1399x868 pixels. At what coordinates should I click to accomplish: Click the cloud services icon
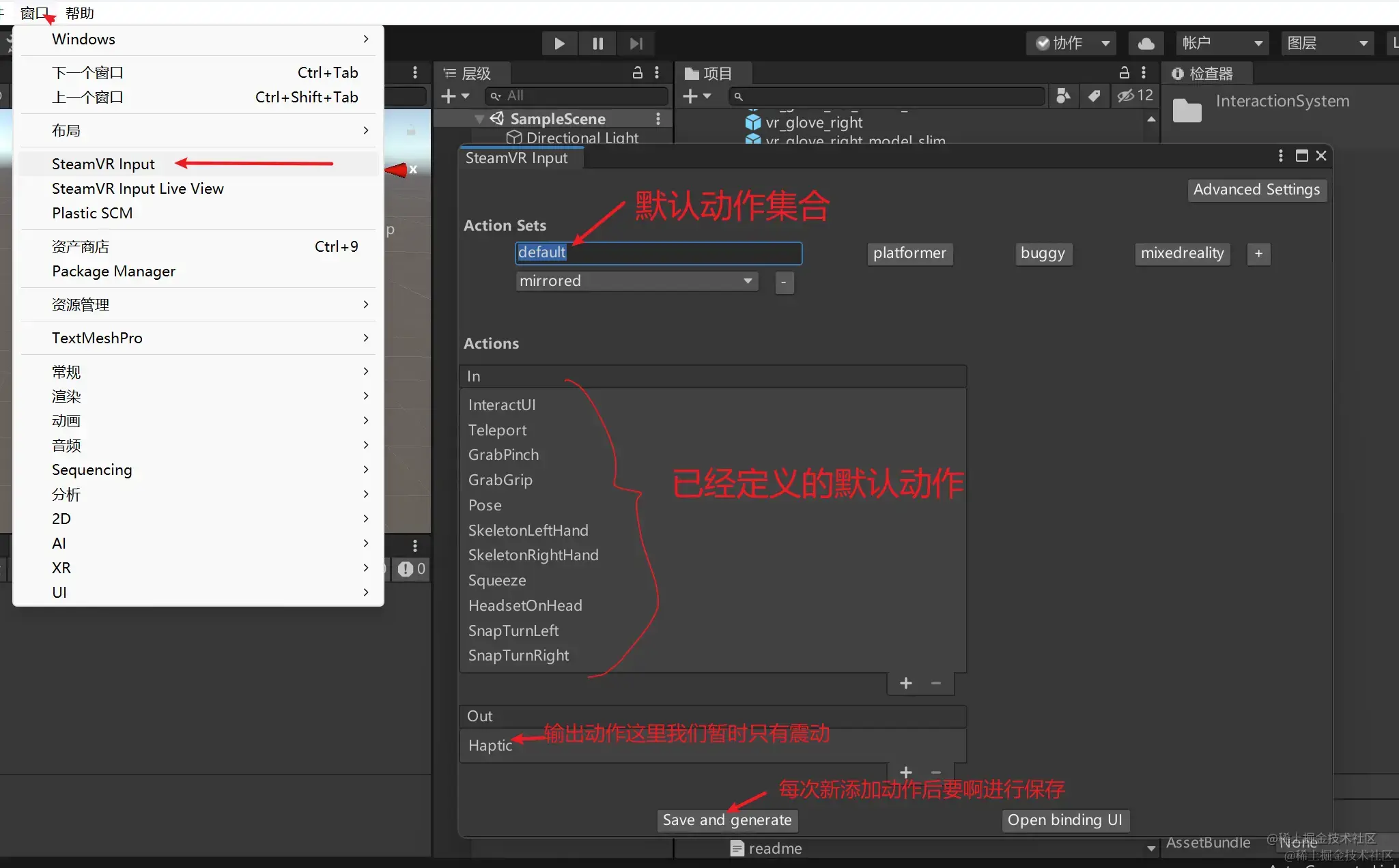(1146, 44)
